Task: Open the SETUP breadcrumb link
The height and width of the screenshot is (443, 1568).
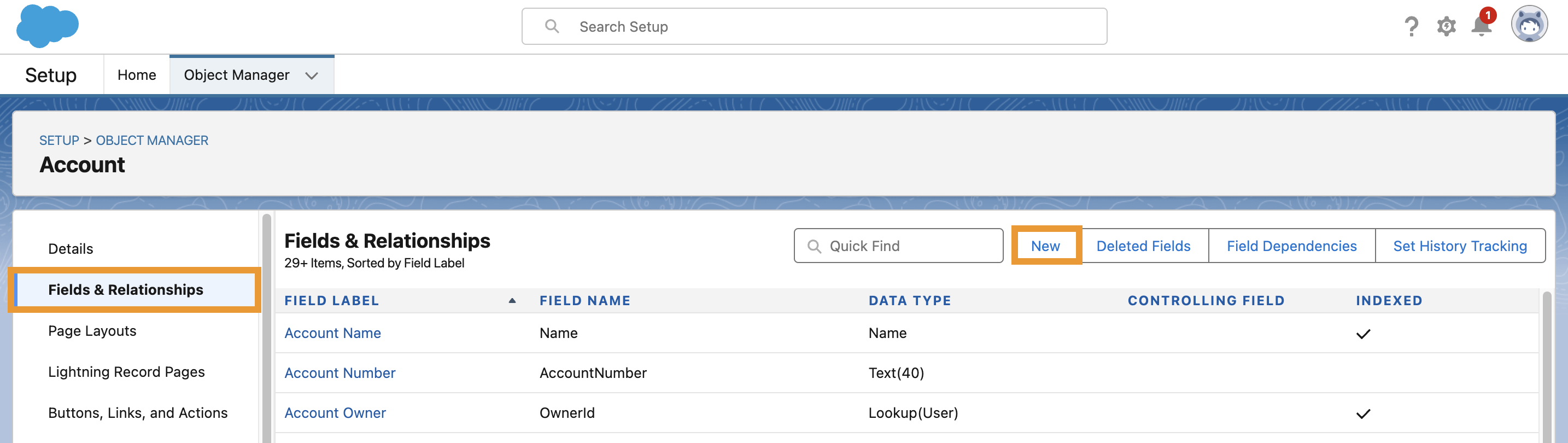Action: click(59, 141)
